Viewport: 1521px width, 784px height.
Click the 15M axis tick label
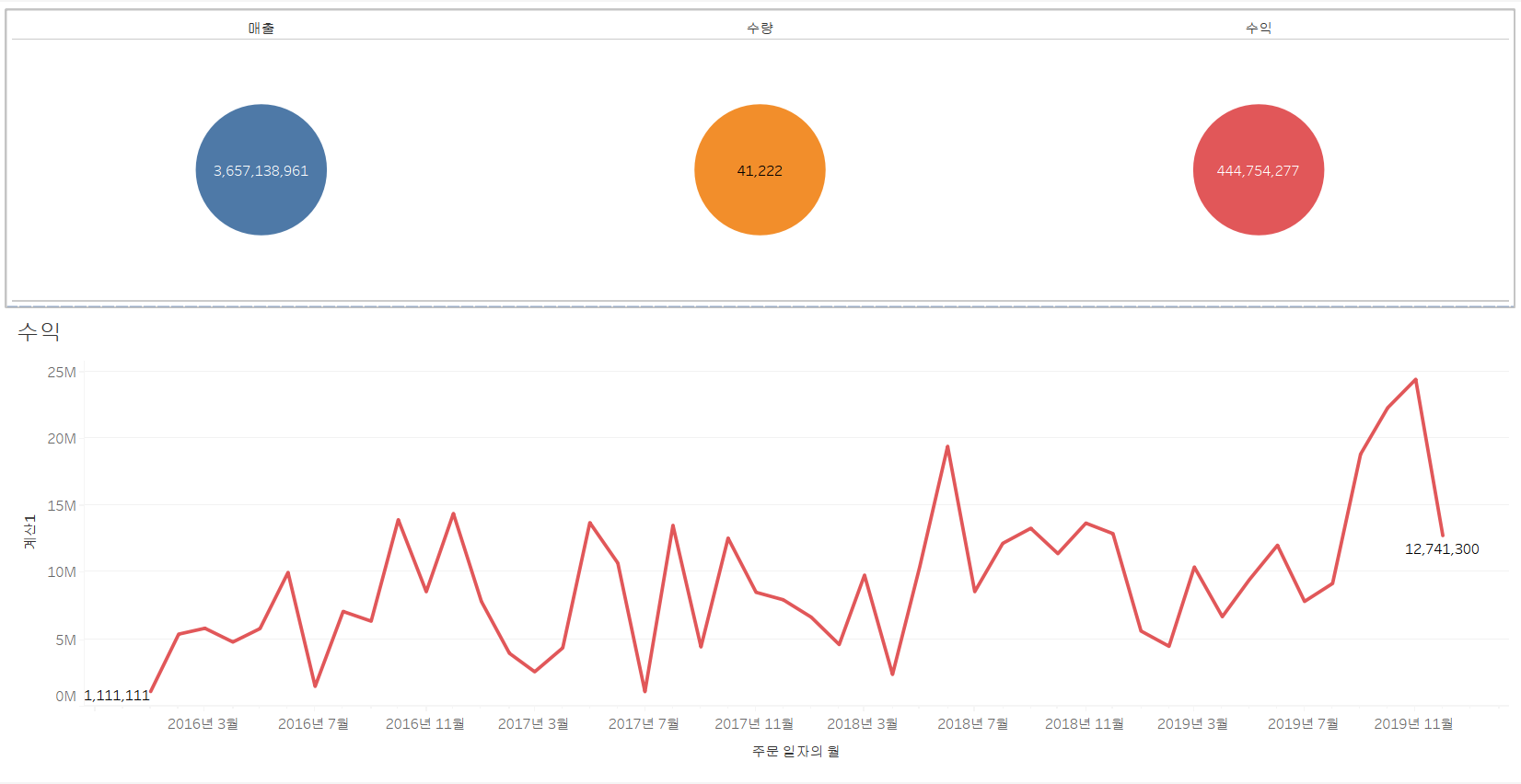(62, 506)
